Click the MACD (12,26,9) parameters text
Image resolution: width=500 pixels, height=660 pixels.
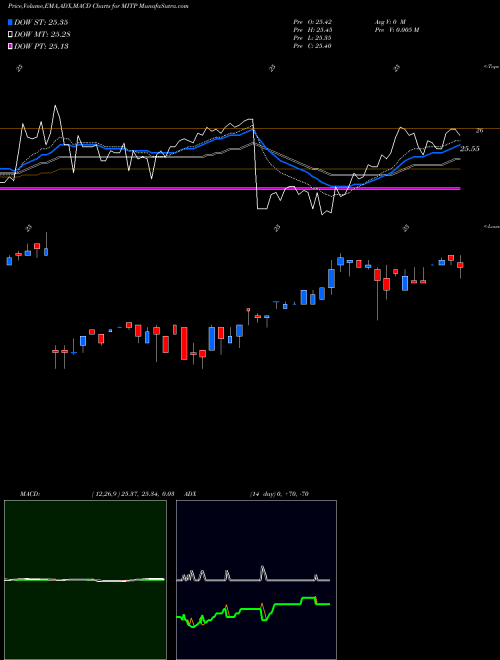(133, 494)
